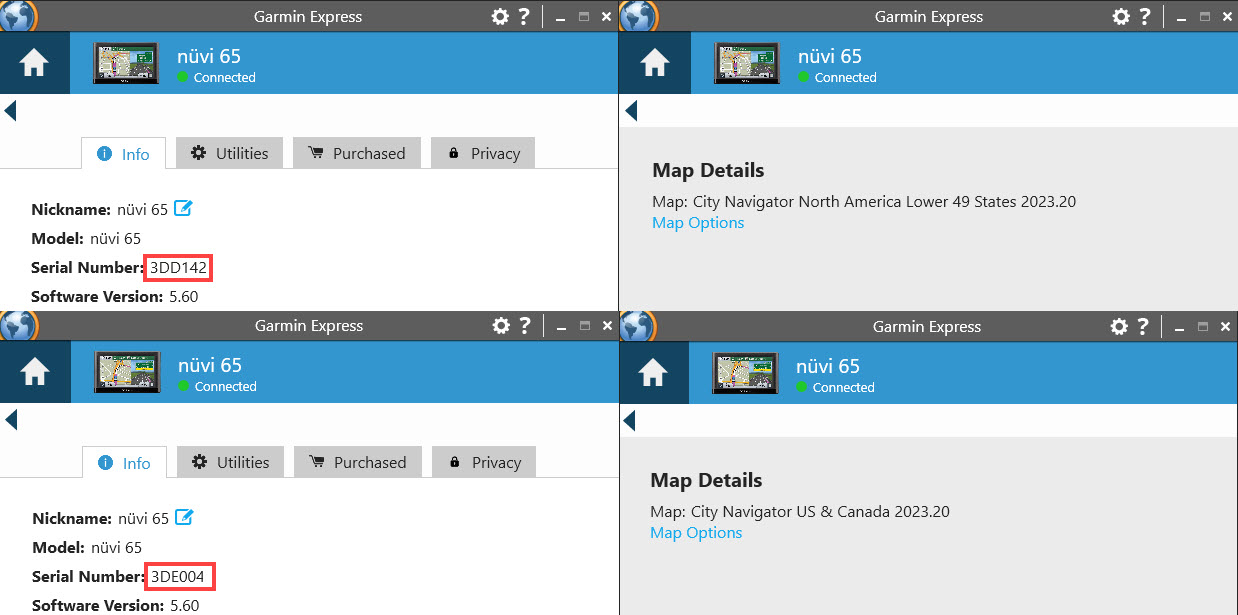This screenshot has height=615, width=1238.
Task: Open Purchased tab in serial 3DD142 window
Action: [x=357, y=153]
